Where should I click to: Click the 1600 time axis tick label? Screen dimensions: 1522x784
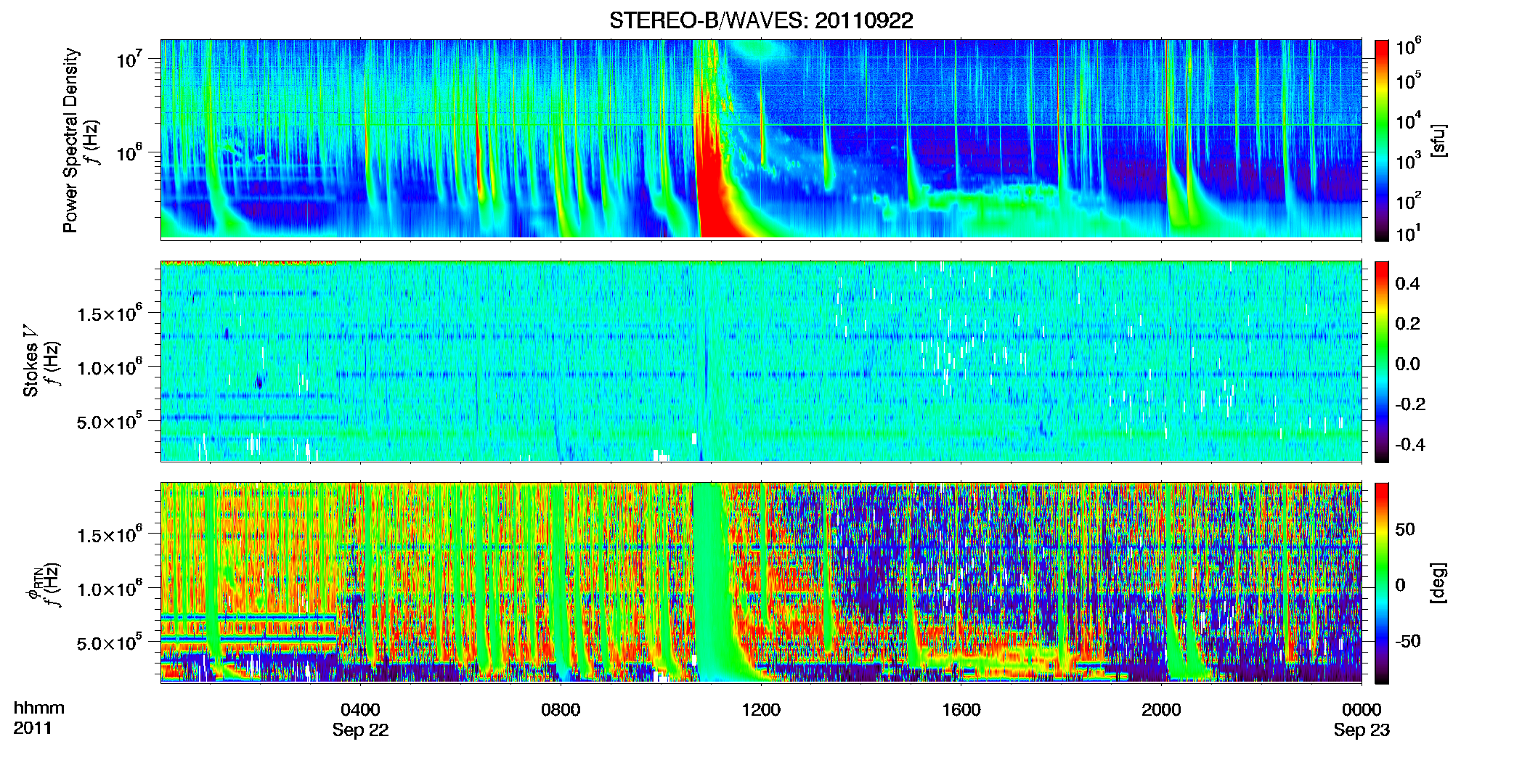[961, 710]
